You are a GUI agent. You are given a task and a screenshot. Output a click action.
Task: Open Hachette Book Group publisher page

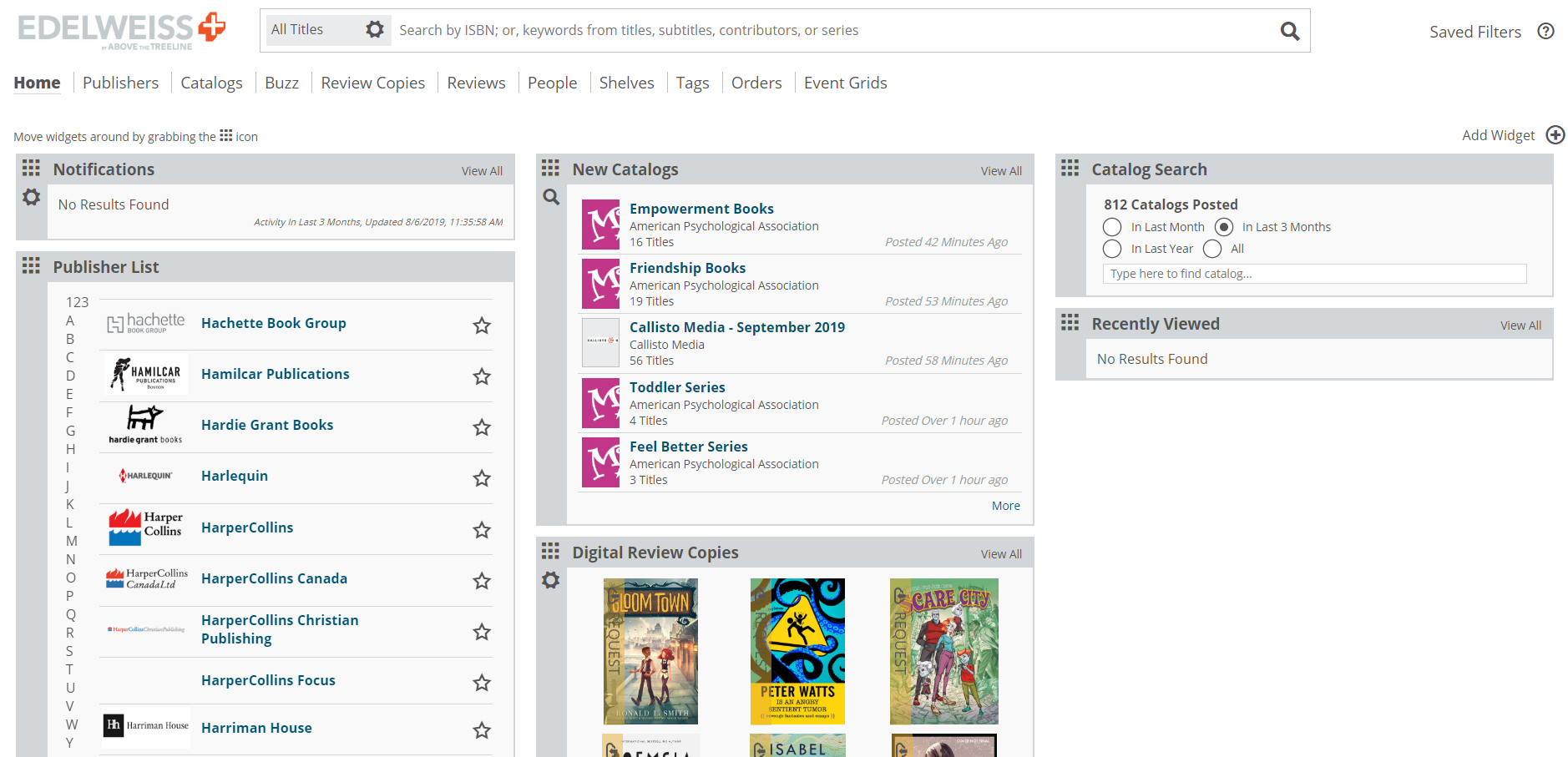point(273,323)
